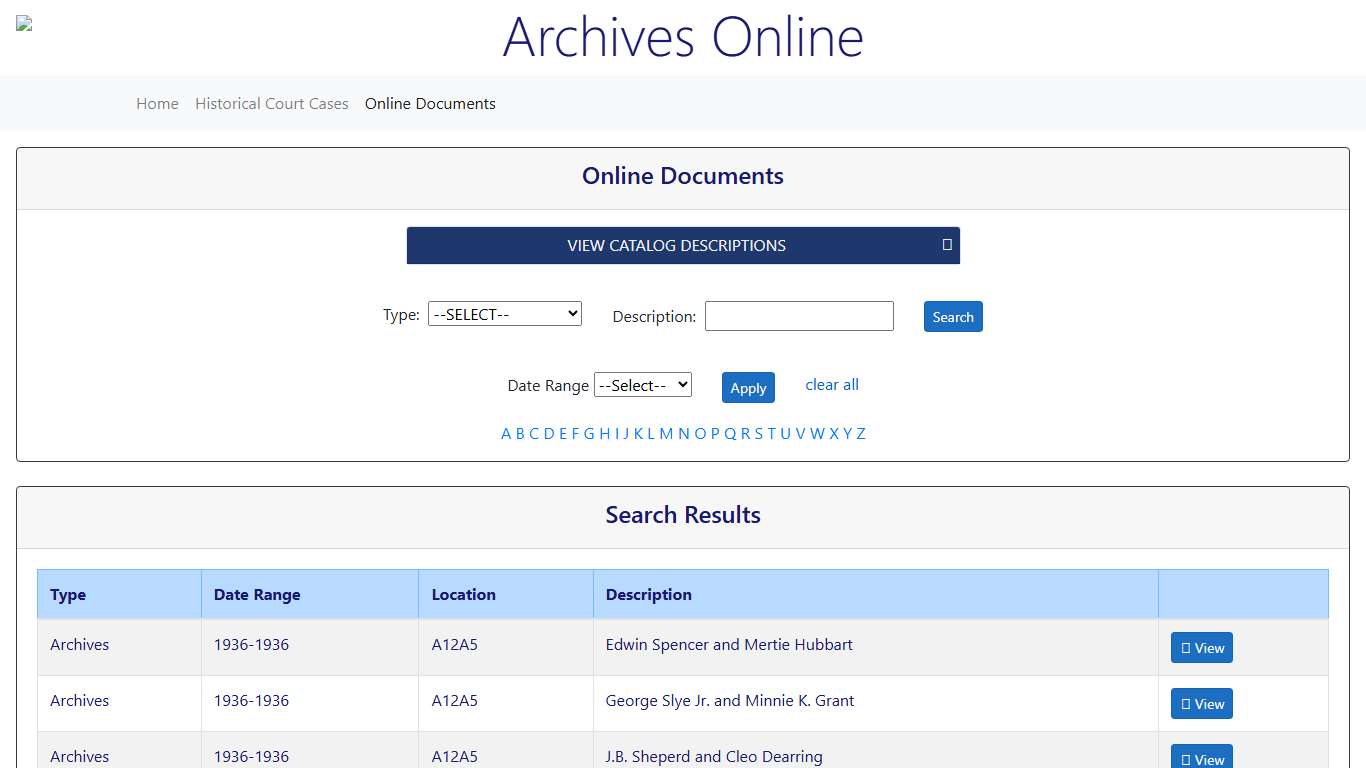1366x768 pixels.
Task: Click the clear all link
Action: click(x=831, y=384)
